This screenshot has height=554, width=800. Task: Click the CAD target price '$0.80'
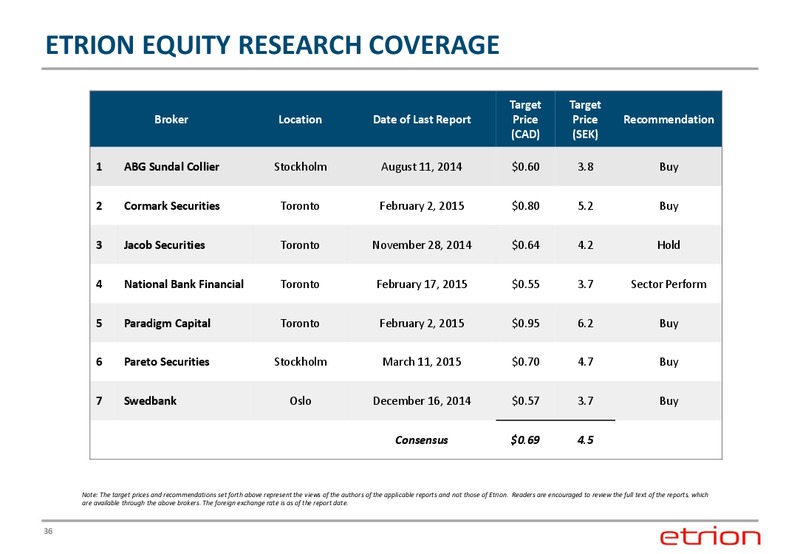pyautogui.click(x=526, y=206)
